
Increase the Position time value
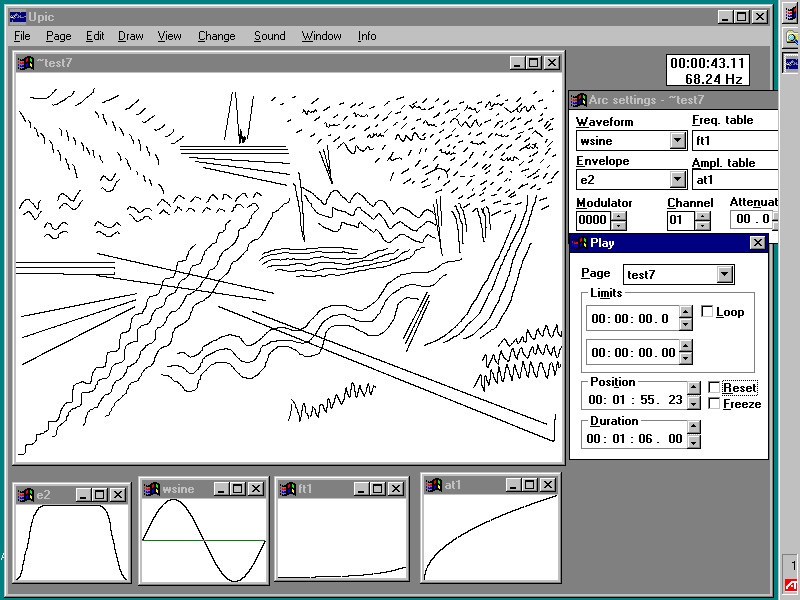pos(694,388)
